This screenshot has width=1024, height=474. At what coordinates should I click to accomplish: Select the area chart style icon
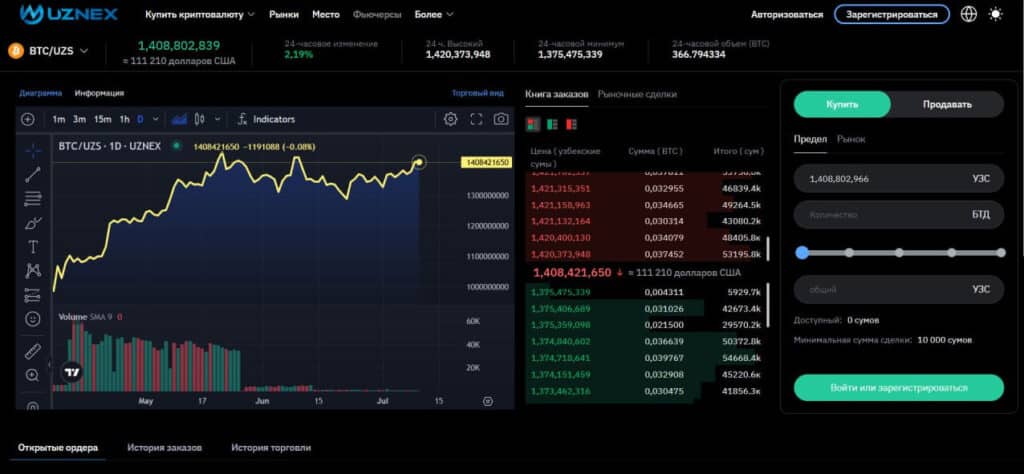point(178,119)
